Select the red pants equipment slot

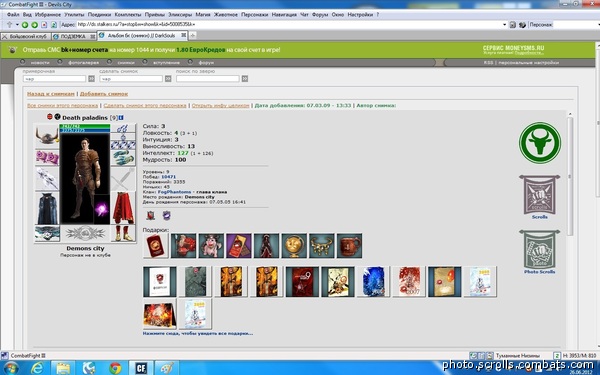click(123, 208)
